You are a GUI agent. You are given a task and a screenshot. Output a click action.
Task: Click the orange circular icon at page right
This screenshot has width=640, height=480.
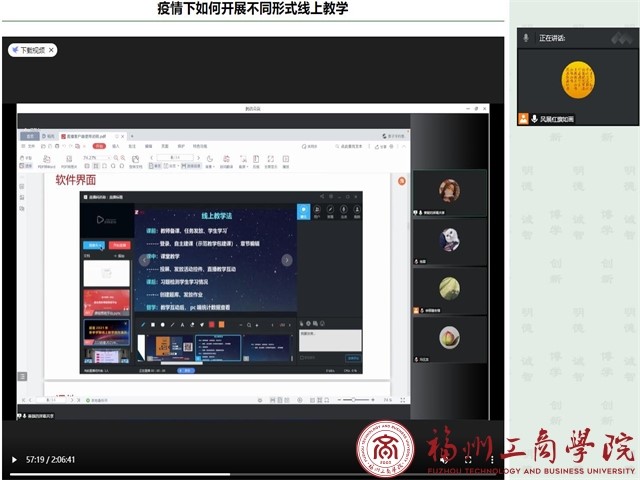click(401, 181)
